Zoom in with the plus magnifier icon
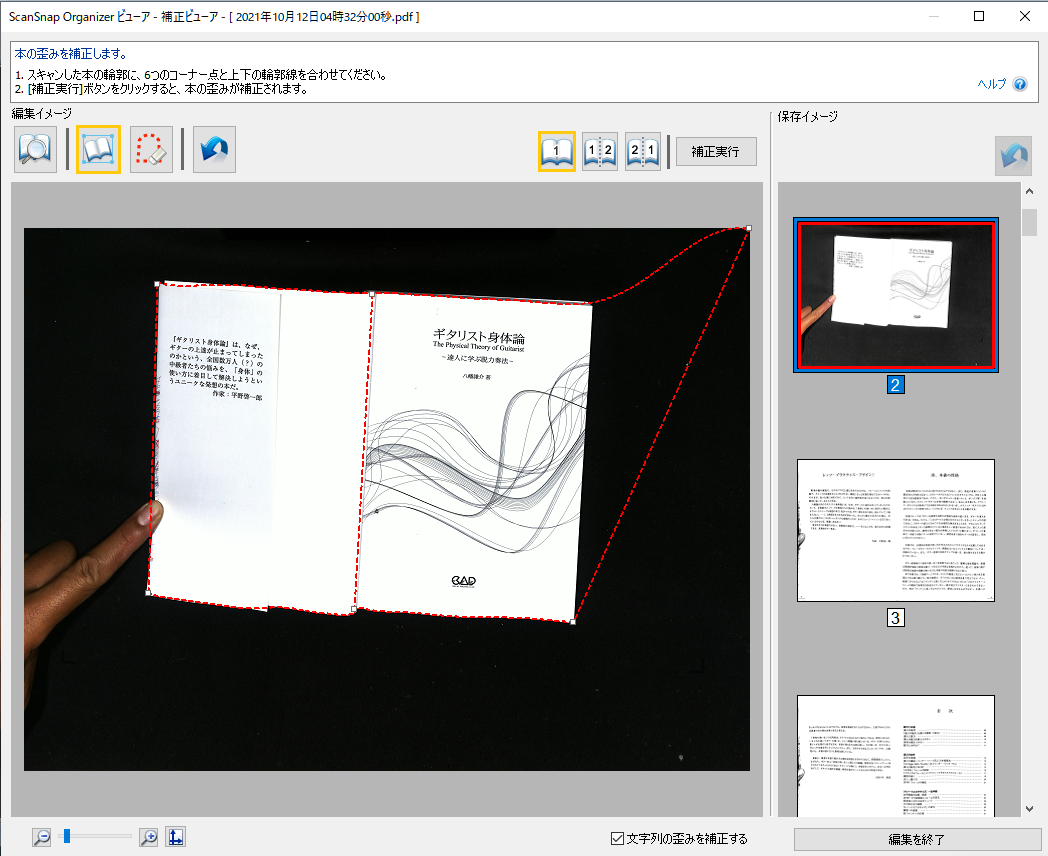 [x=149, y=837]
